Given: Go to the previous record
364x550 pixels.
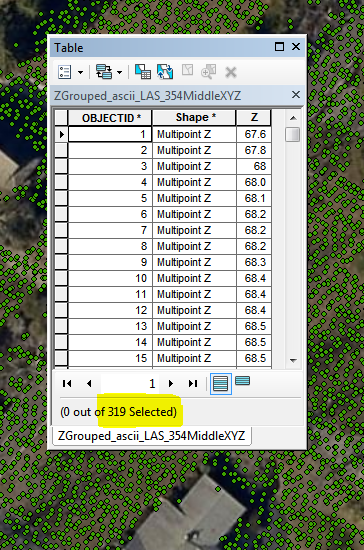Looking at the screenshot, I should click(x=89, y=383).
